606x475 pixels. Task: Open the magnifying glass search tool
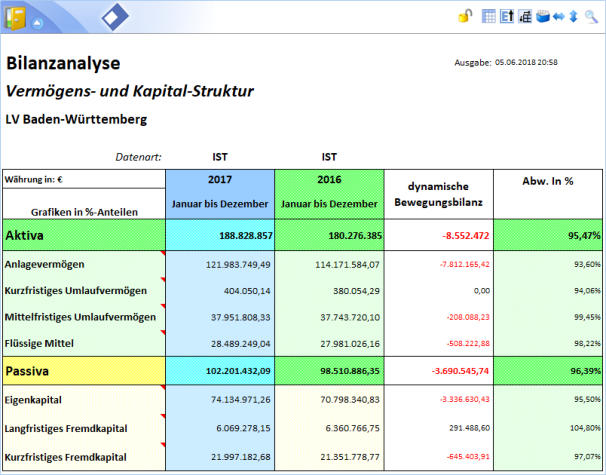click(x=591, y=16)
